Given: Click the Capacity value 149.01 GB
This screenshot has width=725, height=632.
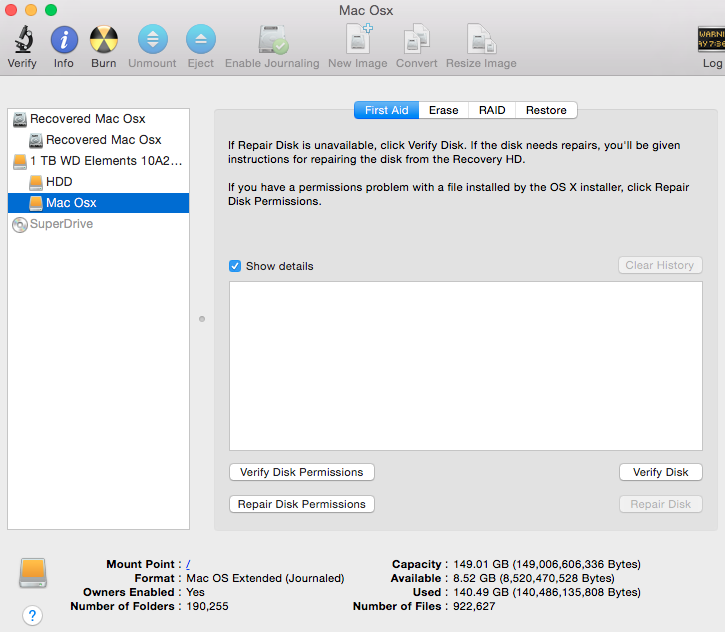Looking at the screenshot, I should tap(547, 564).
